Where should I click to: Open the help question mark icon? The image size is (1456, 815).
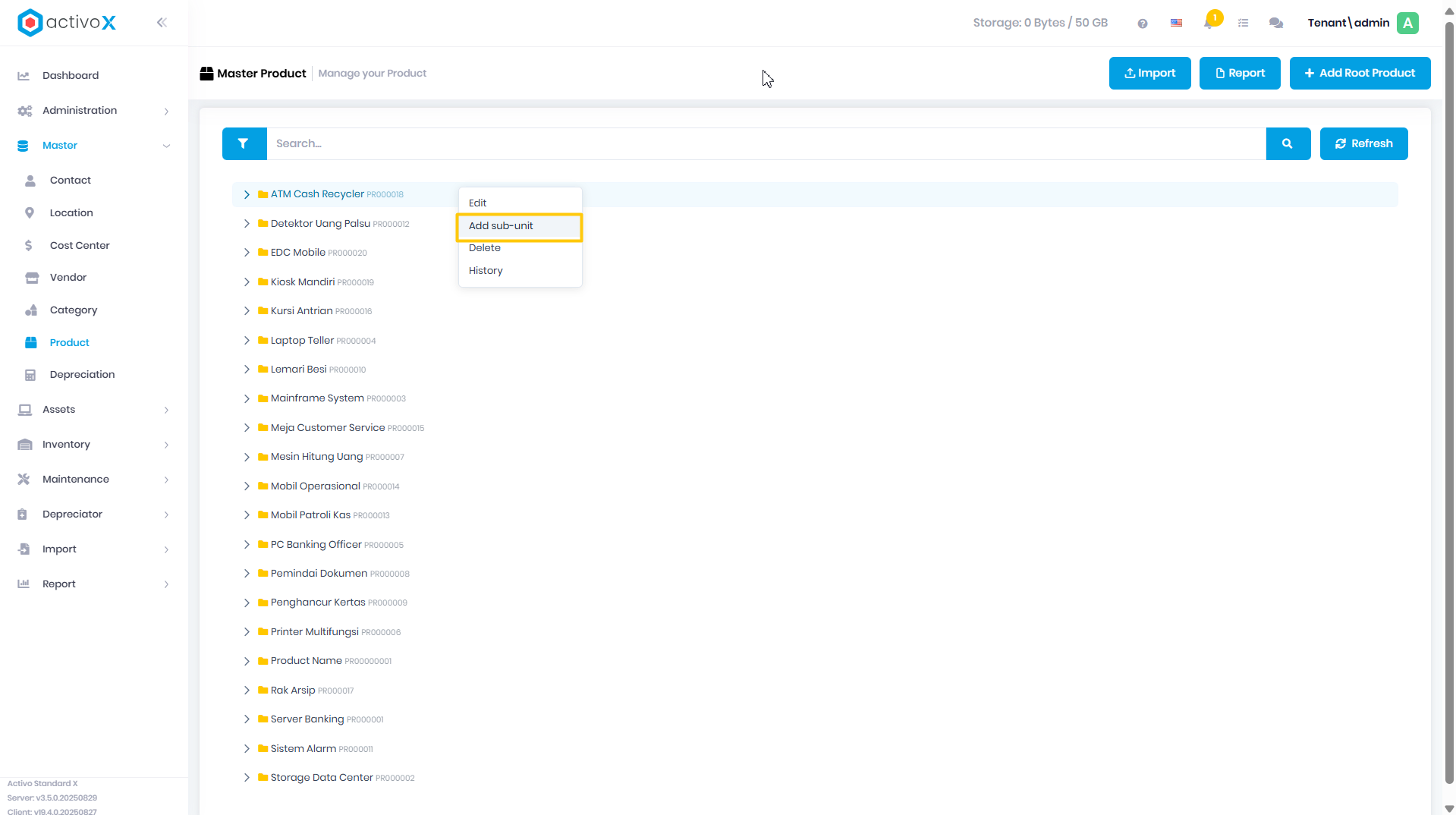1142,24
